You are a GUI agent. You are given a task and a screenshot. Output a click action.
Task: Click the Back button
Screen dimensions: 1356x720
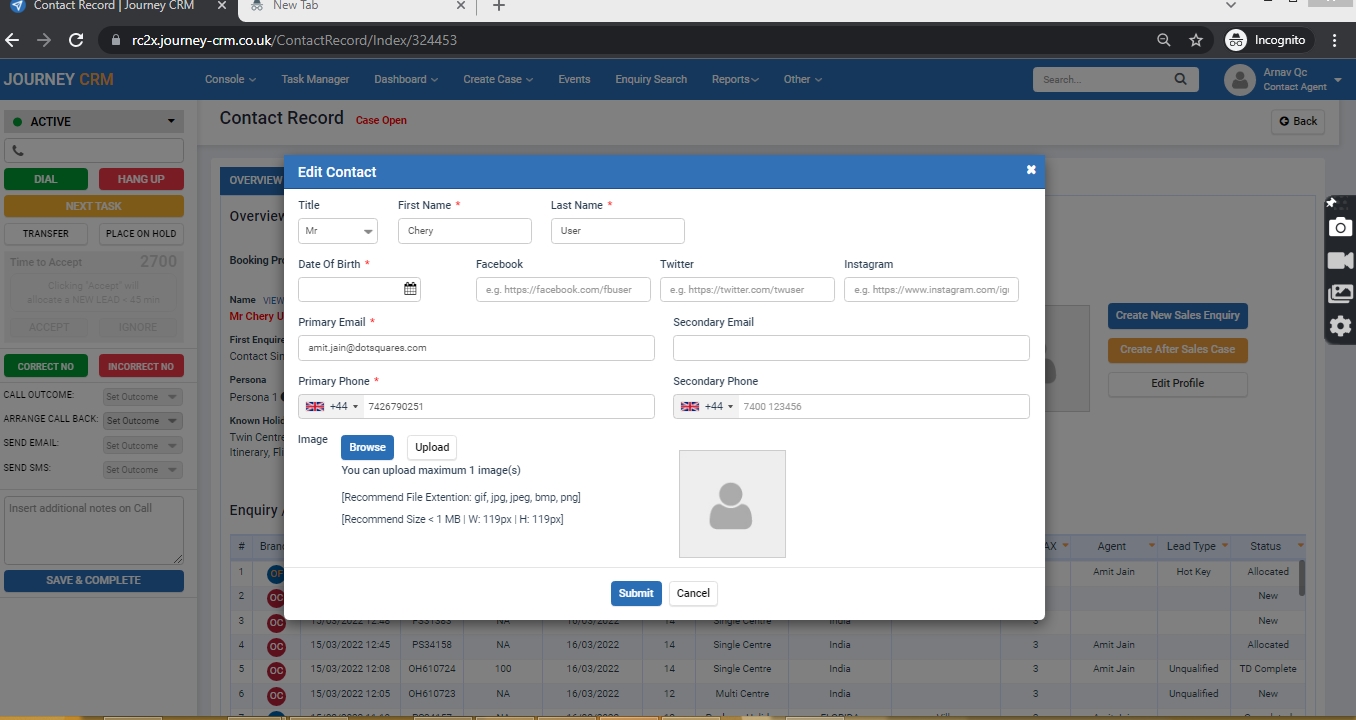pyautogui.click(x=1298, y=121)
